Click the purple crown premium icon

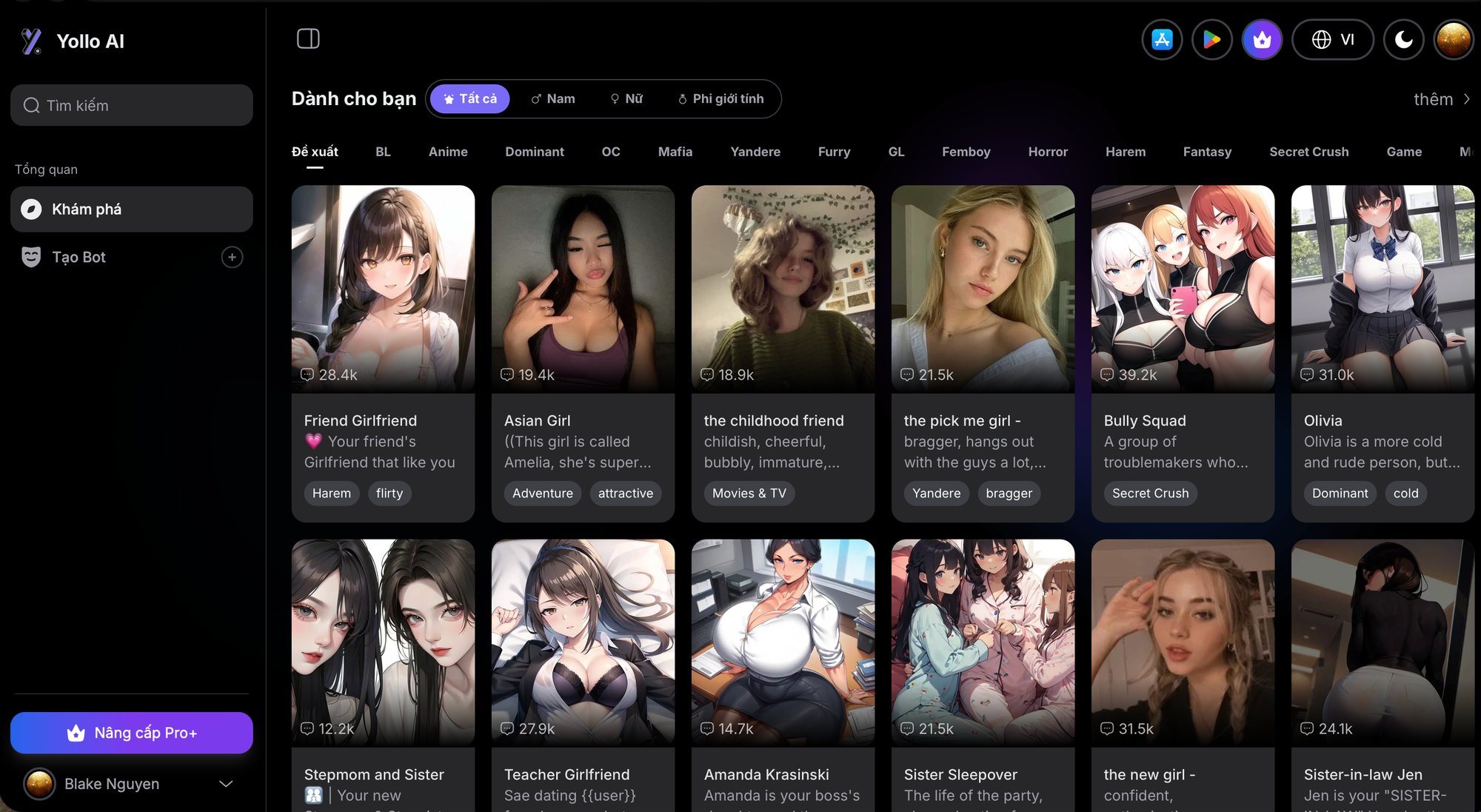1262,39
